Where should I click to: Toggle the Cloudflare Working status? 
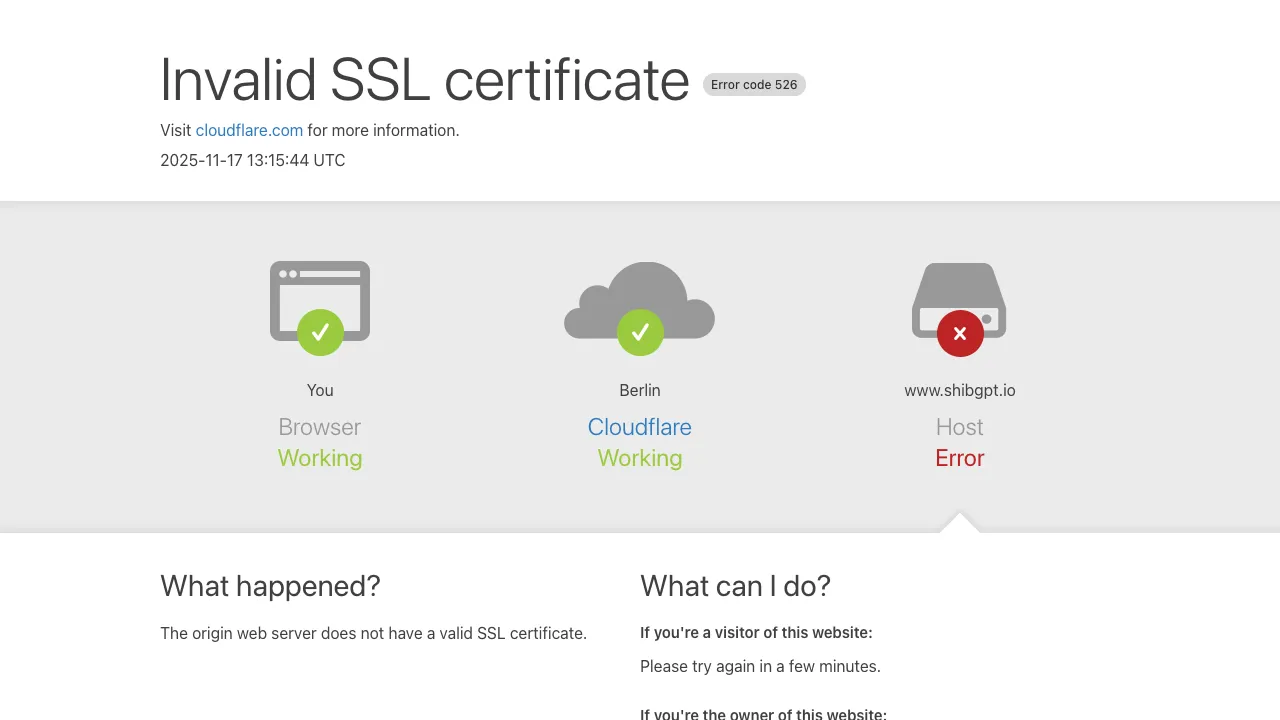tap(640, 458)
